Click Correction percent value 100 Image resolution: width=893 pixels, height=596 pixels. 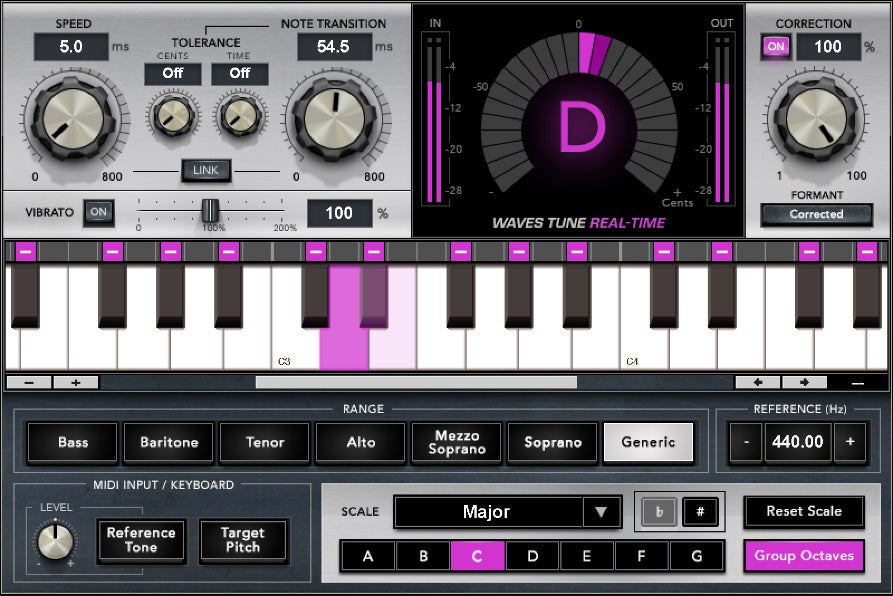click(828, 47)
